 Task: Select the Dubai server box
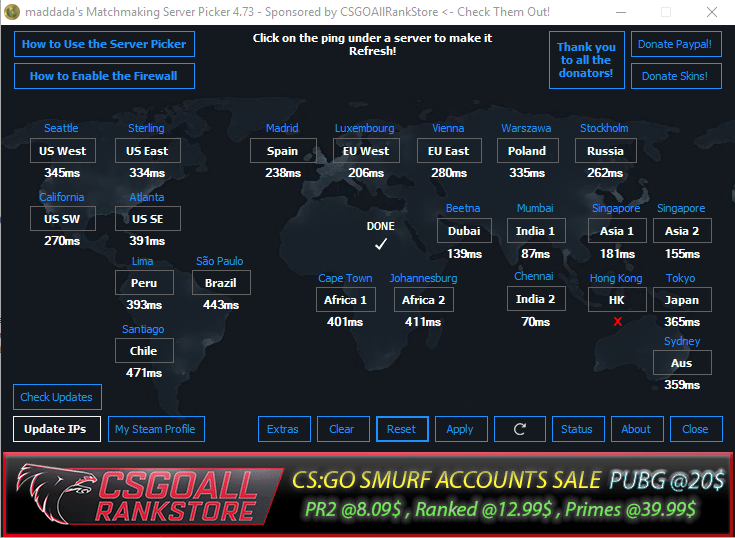click(x=464, y=231)
